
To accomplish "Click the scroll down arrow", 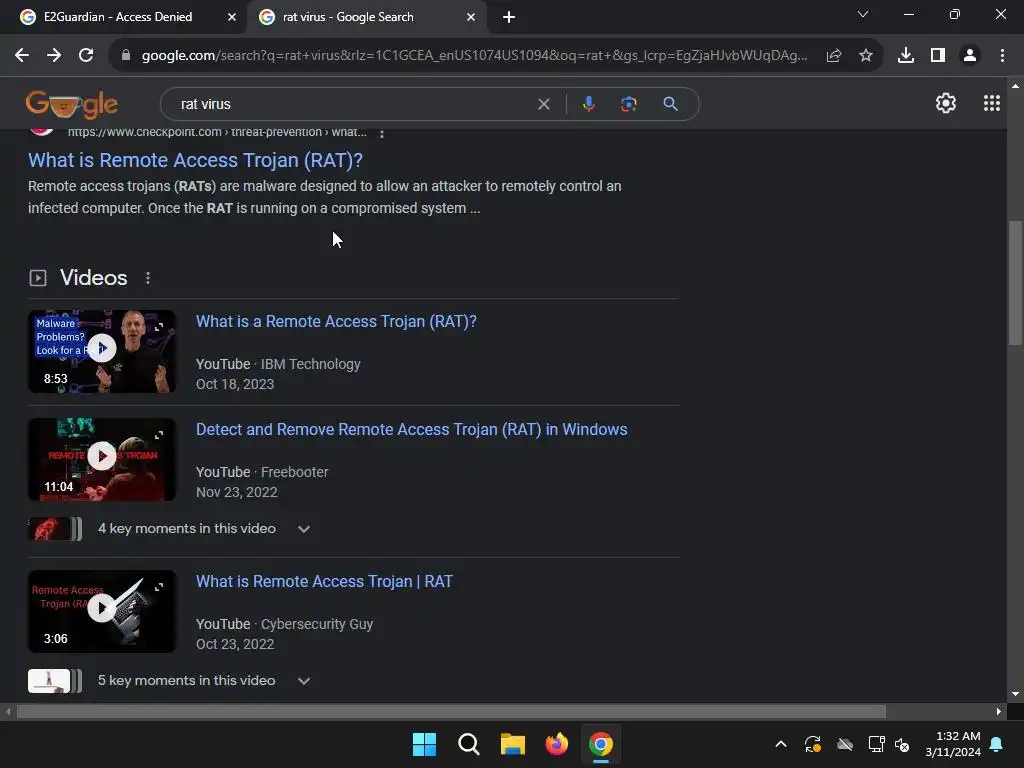I will coord(1015,694).
